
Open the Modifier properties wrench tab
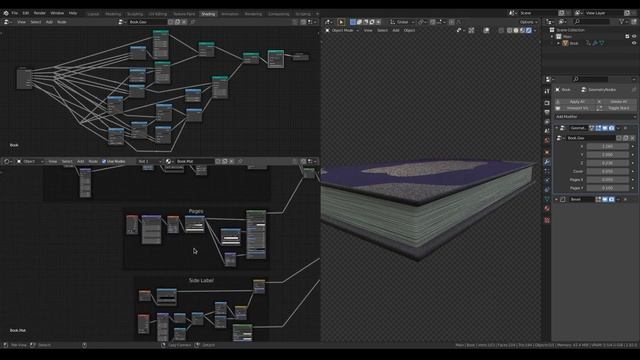coord(547,162)
